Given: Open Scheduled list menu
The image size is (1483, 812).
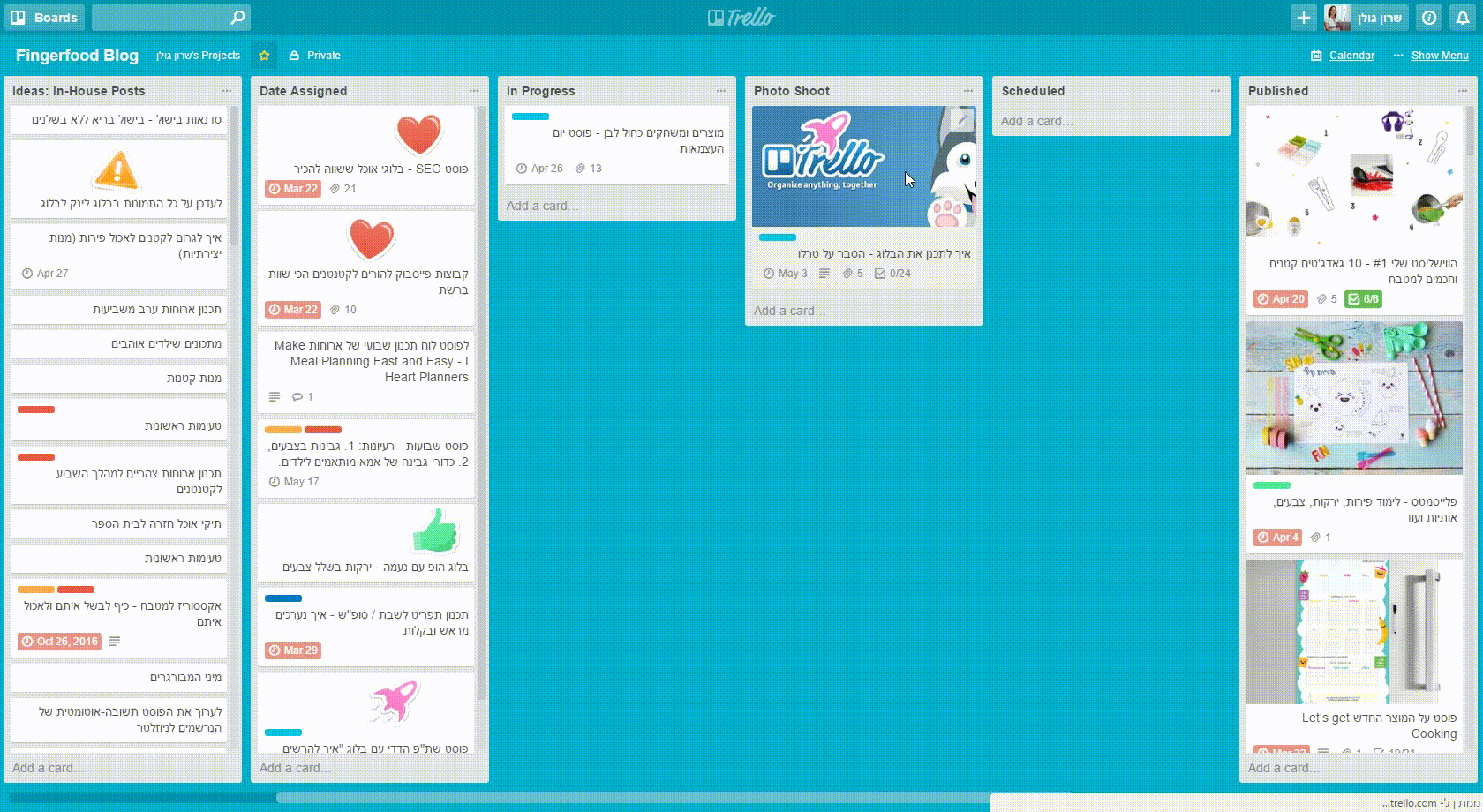Looking at the screenshot, I should coord(1216,91).
